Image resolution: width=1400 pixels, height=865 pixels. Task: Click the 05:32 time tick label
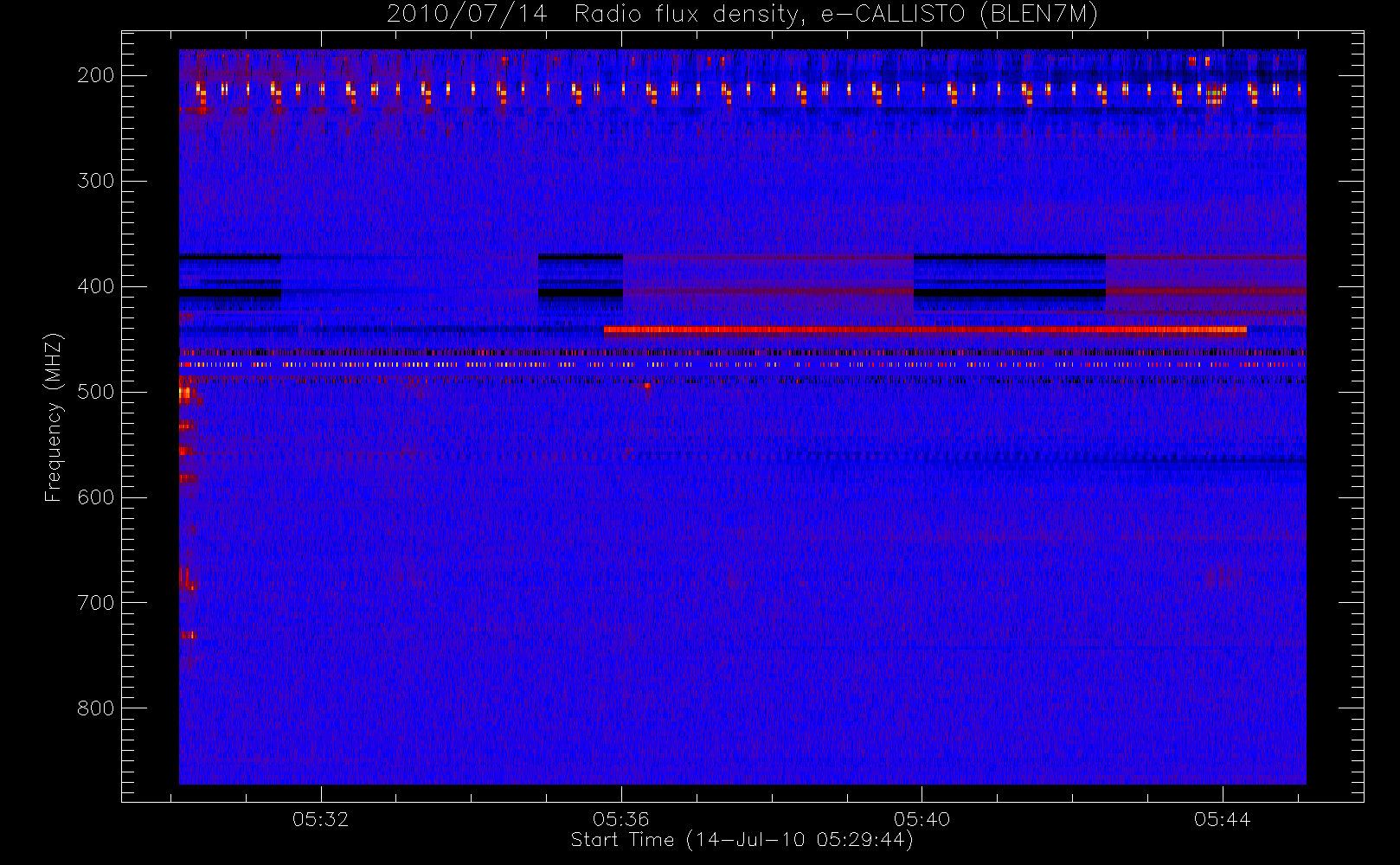coord(320,819)
